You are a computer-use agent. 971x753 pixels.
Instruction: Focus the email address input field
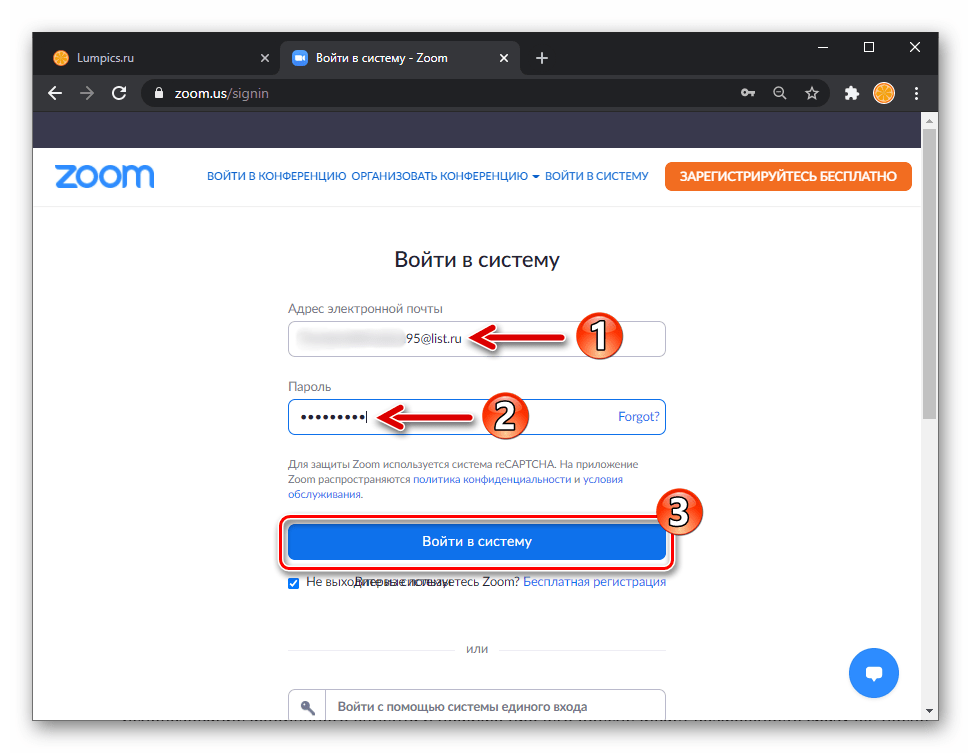pyautogui.click(x=477, y=339)
